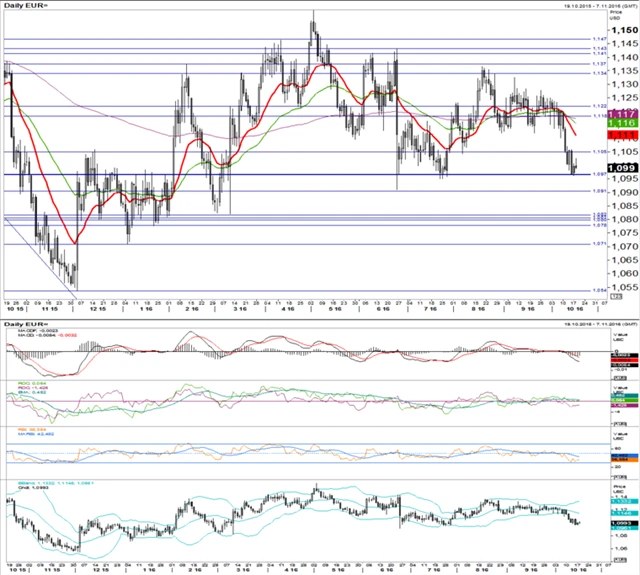The height and width of the screenshot is (575, 640).
Task: Select the green moving average price tag
Action: click(621, 119)
